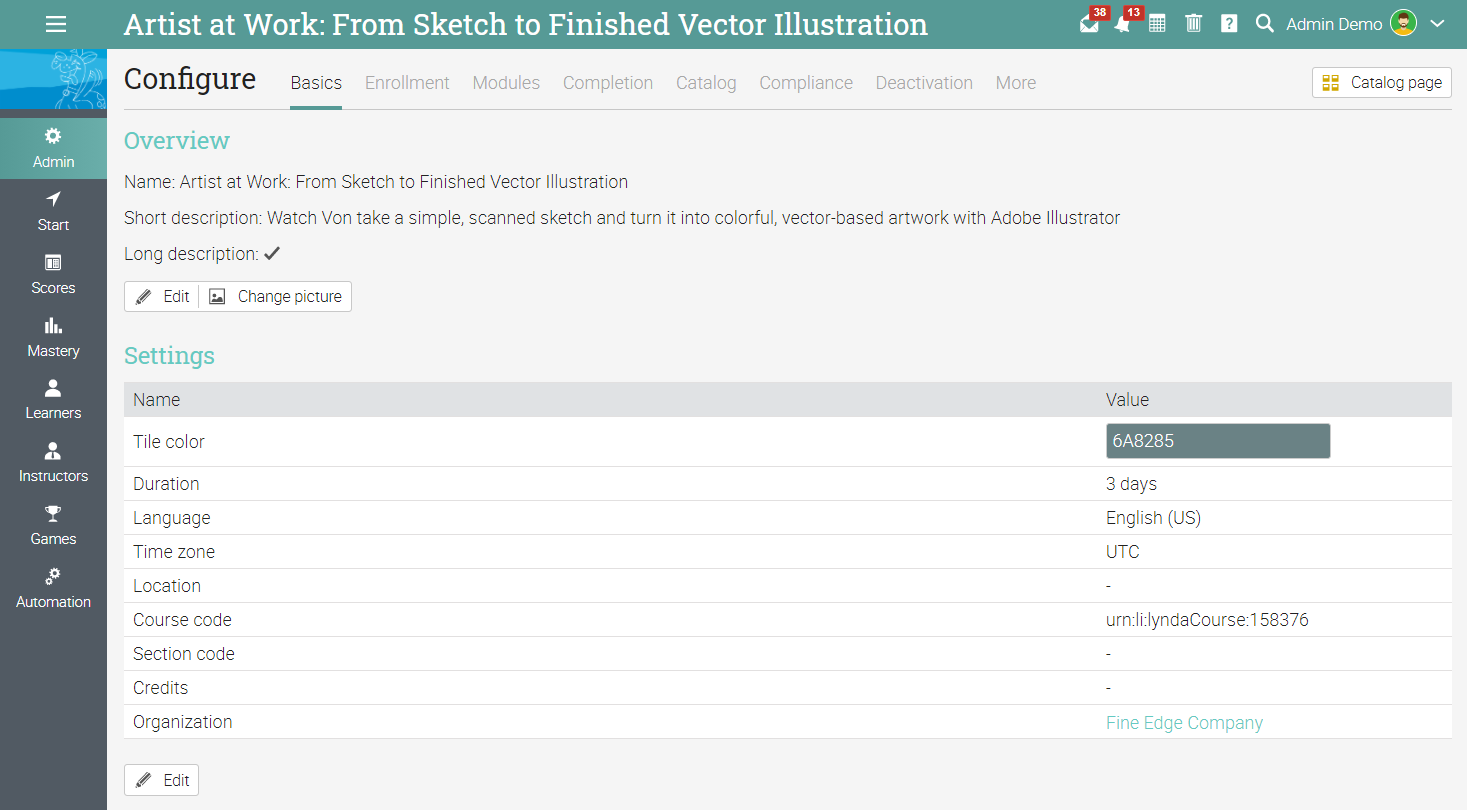Open messages envelope icon with 38 badge
Image resolution: width=1467 pixels, height=810 pixels.
pos(1090,23)
